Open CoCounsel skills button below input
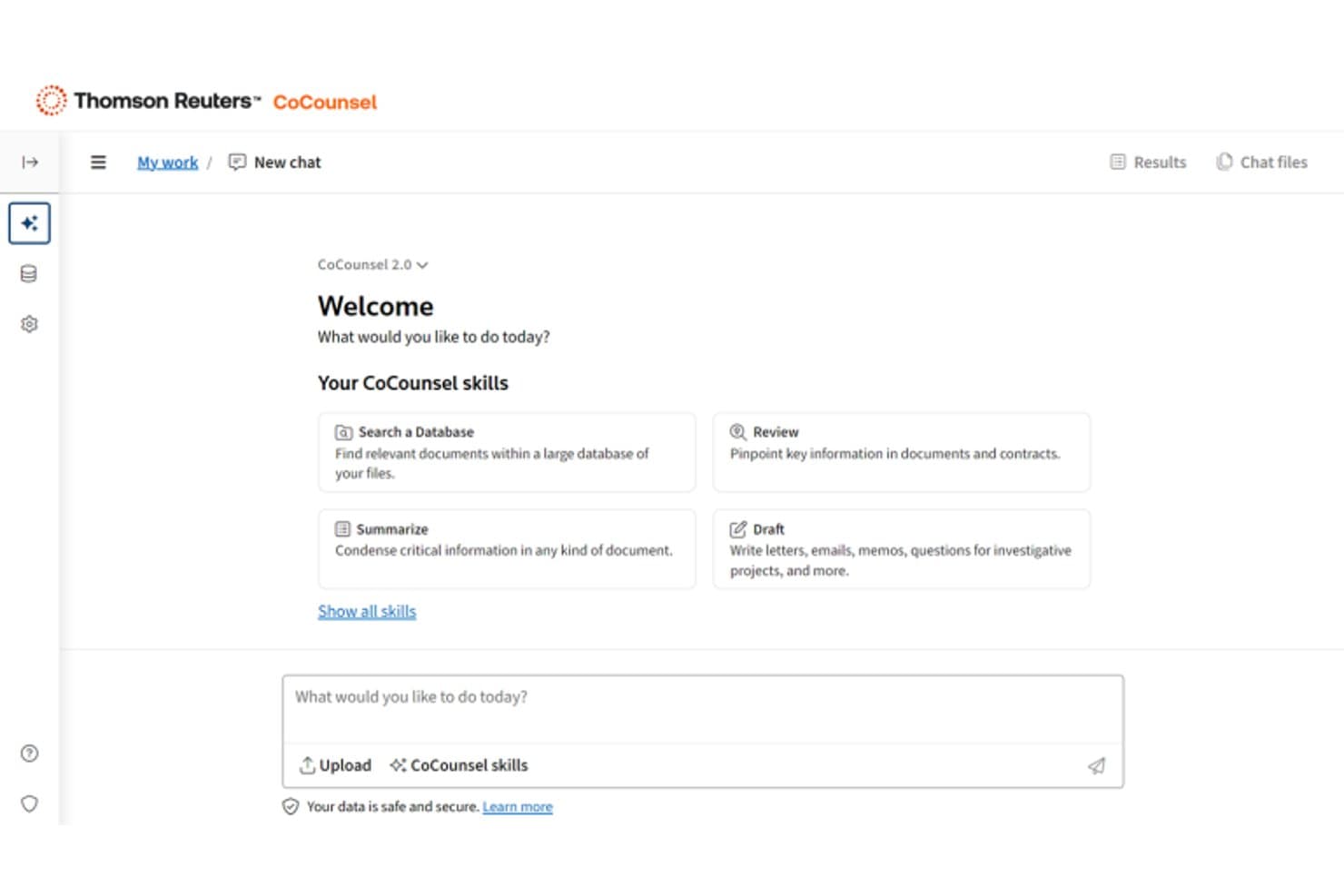 pyautogui.click(x=459, y=766)
